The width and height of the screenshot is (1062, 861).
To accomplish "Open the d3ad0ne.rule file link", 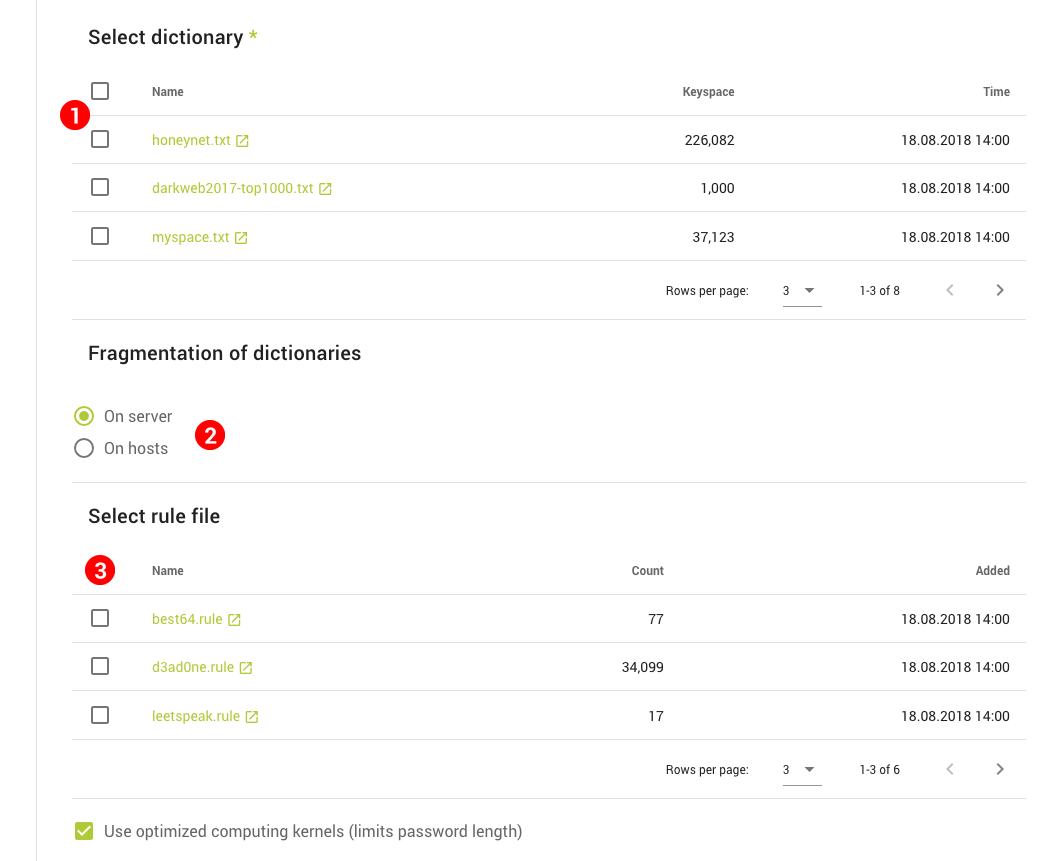I will (193, 667).
